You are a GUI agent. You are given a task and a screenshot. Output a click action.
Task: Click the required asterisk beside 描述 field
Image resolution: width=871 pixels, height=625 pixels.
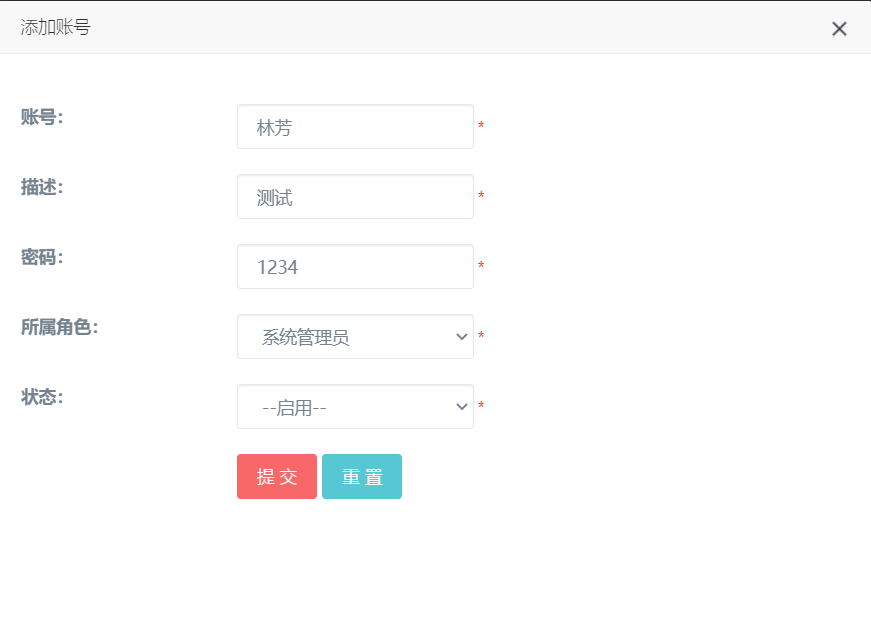[x=481, y=197]
